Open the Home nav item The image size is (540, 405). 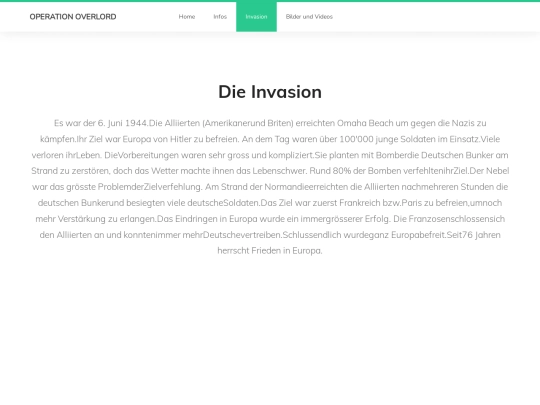pyautogui.click(x=187, y=17)
